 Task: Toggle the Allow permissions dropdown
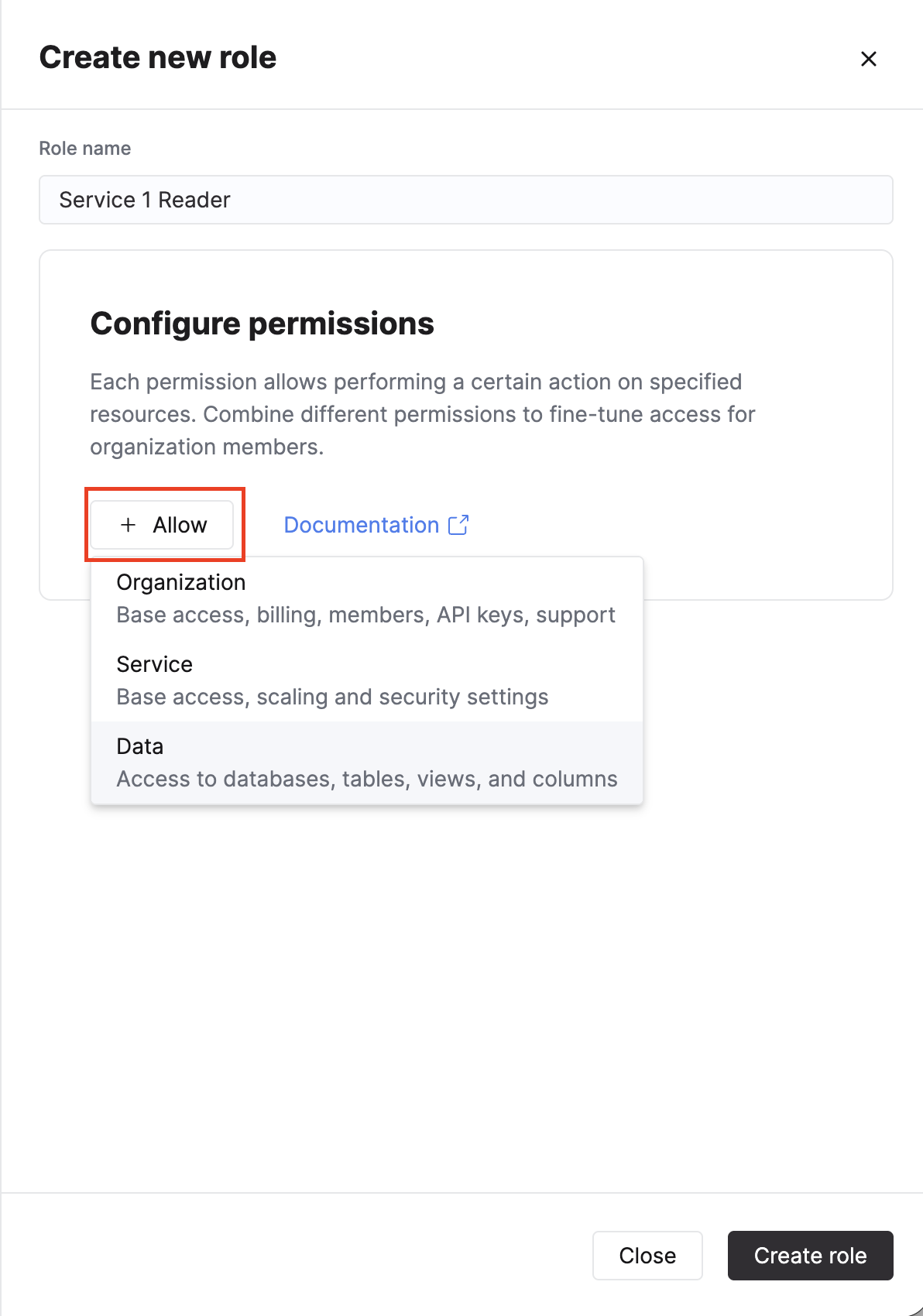(162, 525)
